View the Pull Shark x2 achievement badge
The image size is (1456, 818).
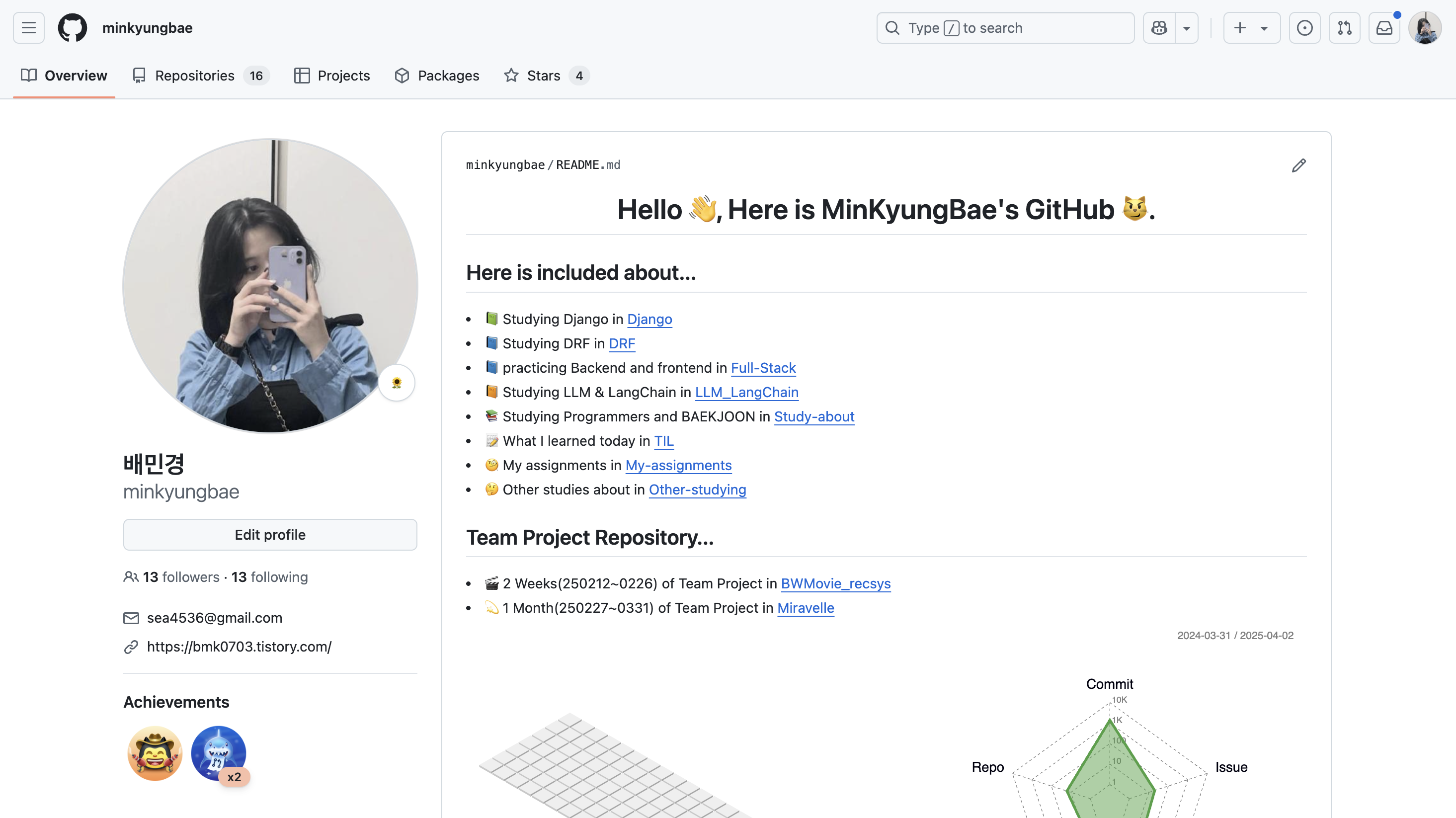tap(219, 755)
